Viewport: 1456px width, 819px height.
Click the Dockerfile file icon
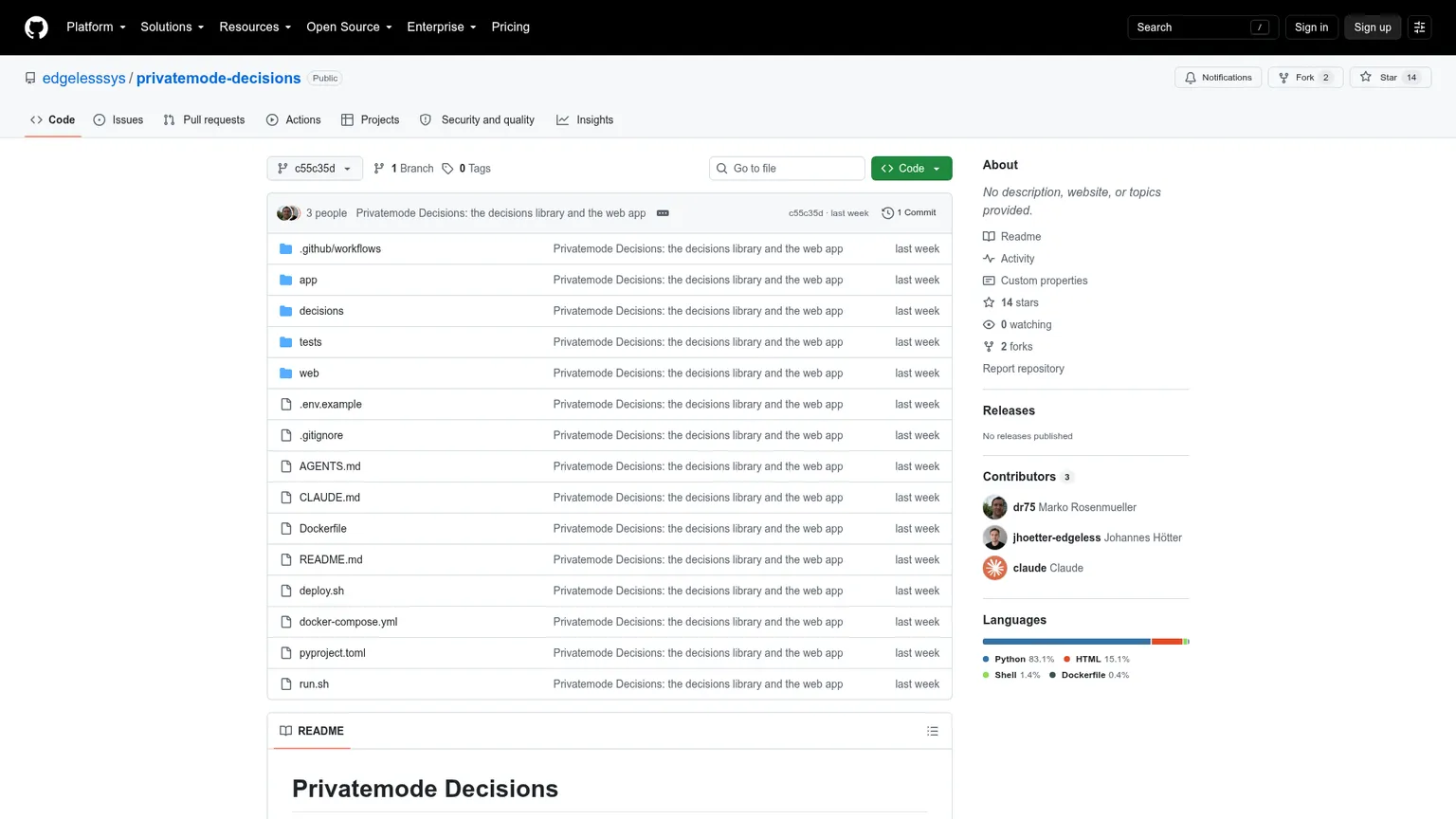(285, 529)
